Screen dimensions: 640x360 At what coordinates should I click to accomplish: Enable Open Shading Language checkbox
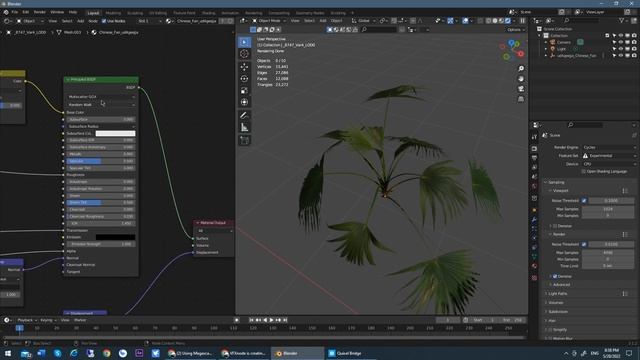[583, 171]
